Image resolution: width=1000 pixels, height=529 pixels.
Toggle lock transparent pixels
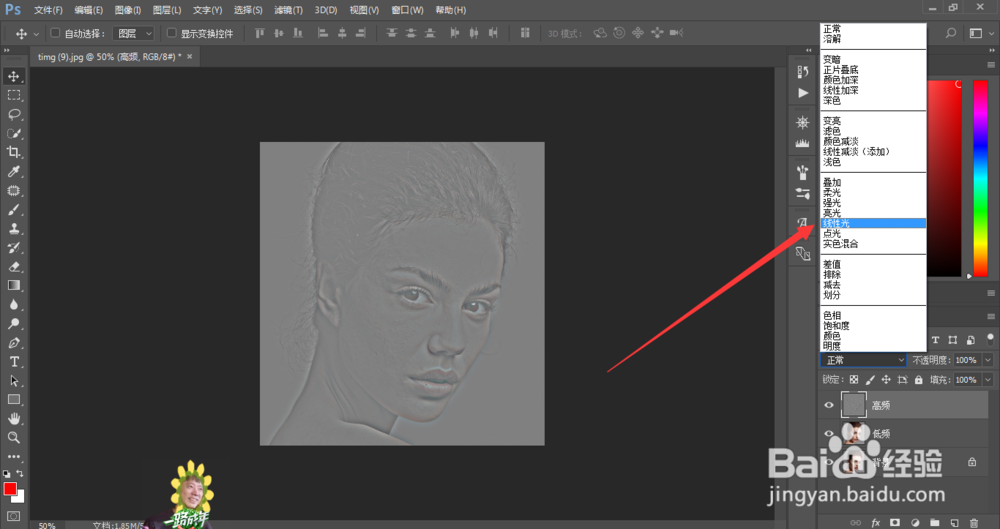coord(854,380)
